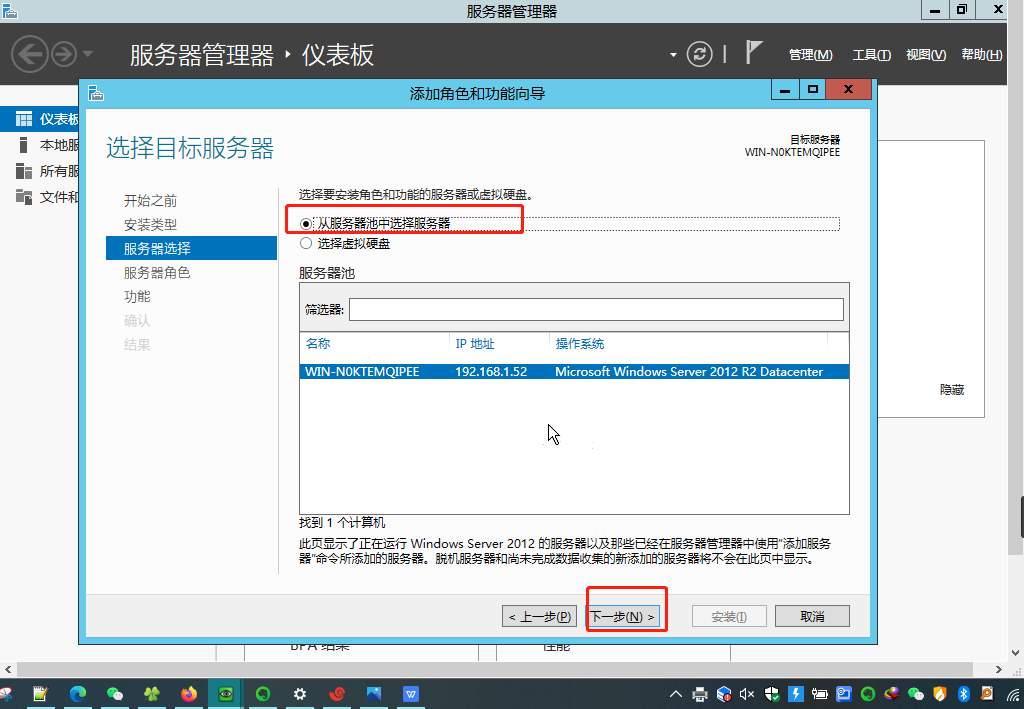The height and width of the screenshot is (709, 1024).
Task: Click the 上一步(P) button
Action: point(539,616)
